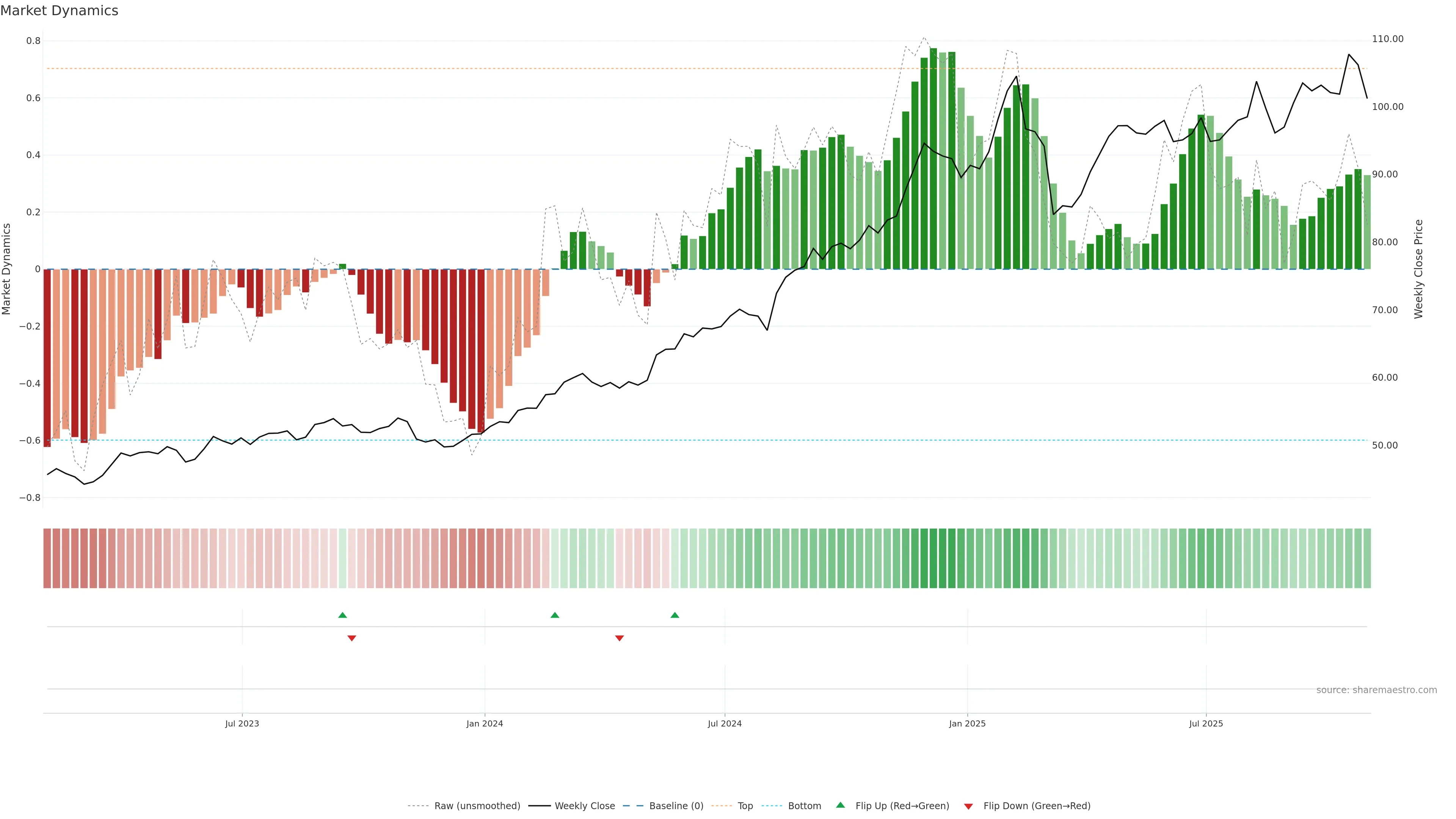This screenshot has width=1456, height=819.
Task: Click the red triangle icon in the legend
Action: click(x=968, y=806)
